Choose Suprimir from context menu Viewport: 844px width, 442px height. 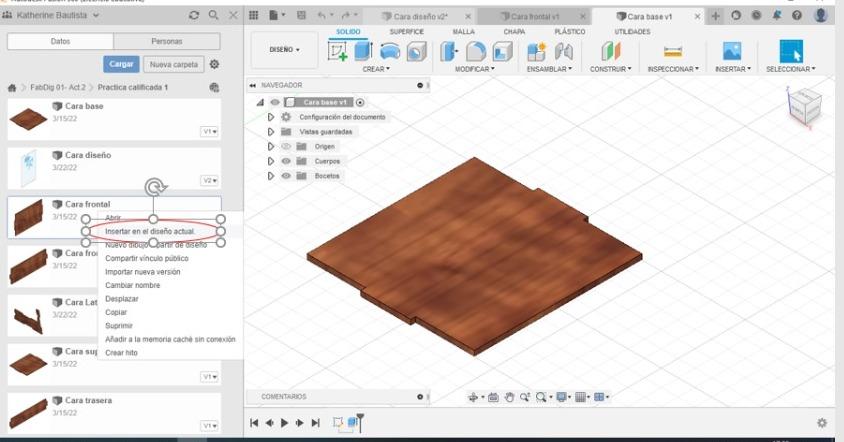coord(119,326)
